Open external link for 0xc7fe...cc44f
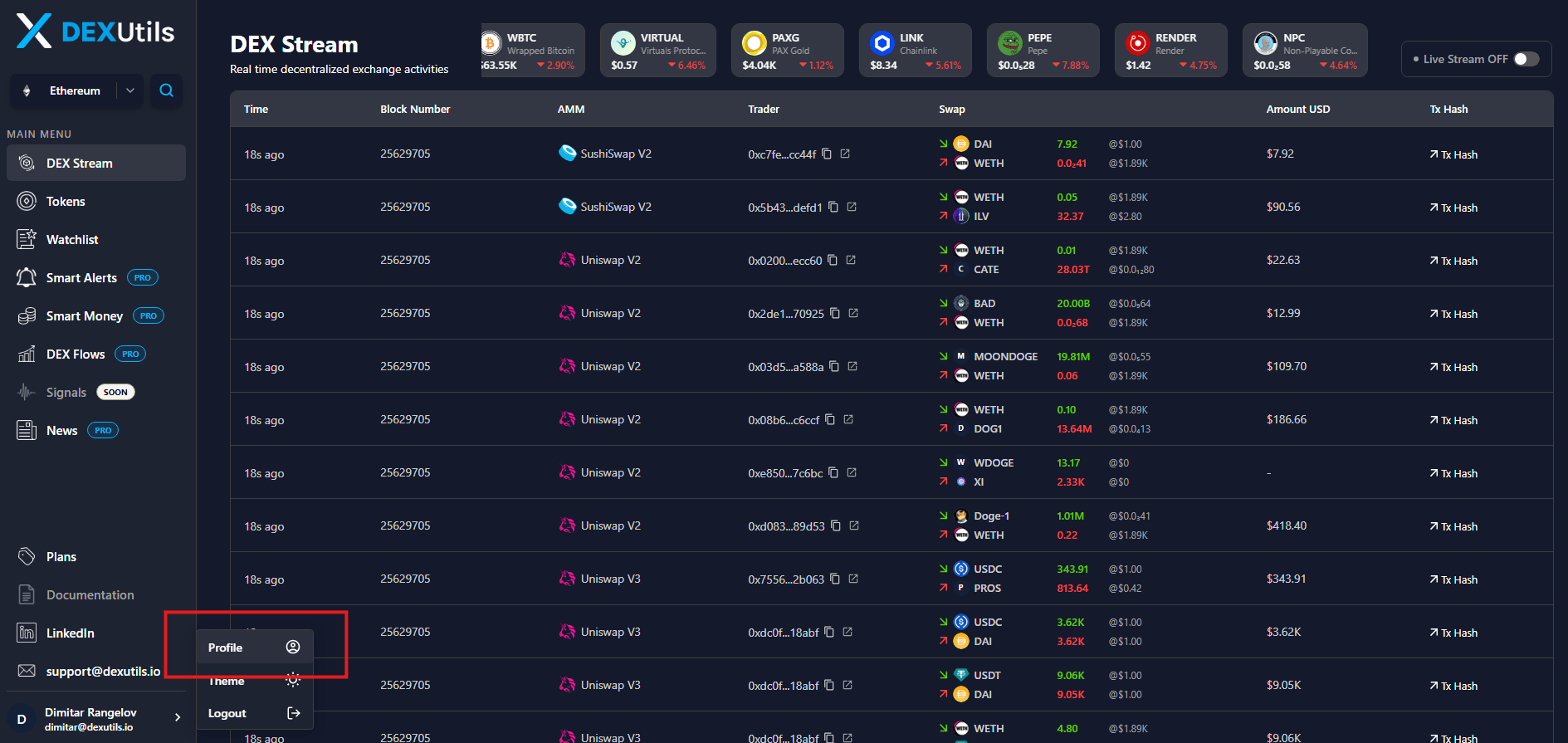Screen dimensions: 1568x743 pos(845,154)
